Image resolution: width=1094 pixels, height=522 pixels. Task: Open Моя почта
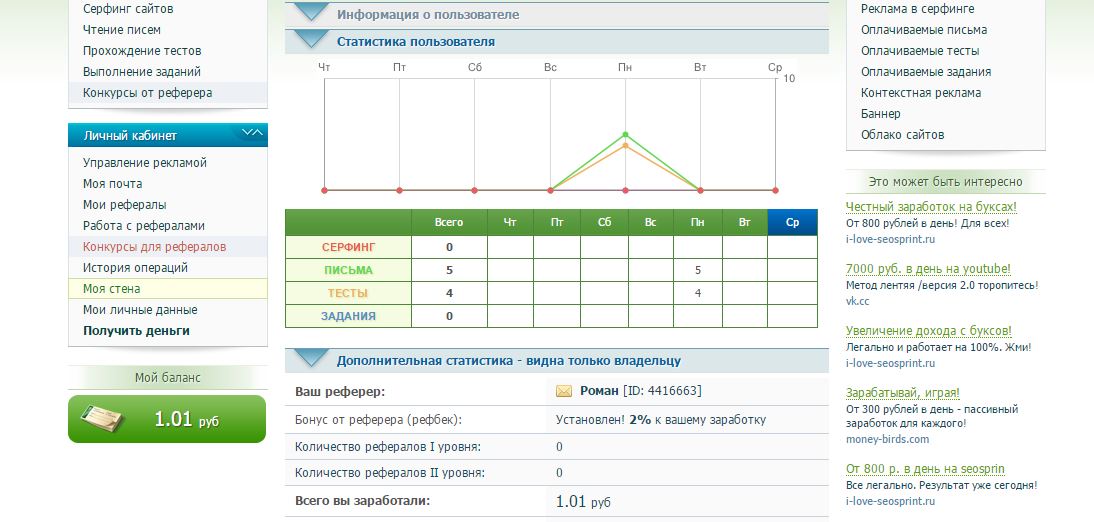tap(112, 184)
